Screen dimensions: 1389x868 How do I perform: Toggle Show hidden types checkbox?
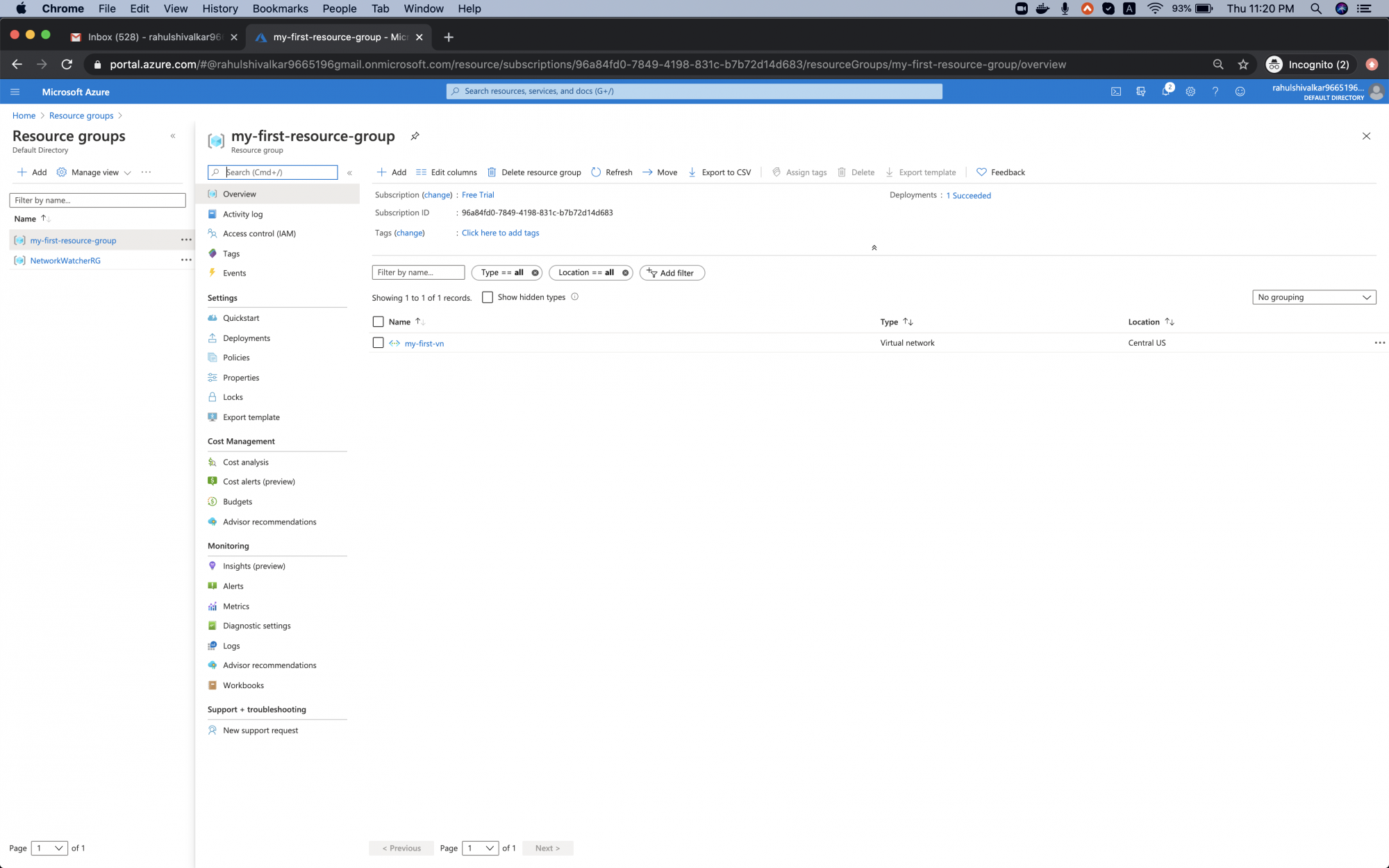487,297
